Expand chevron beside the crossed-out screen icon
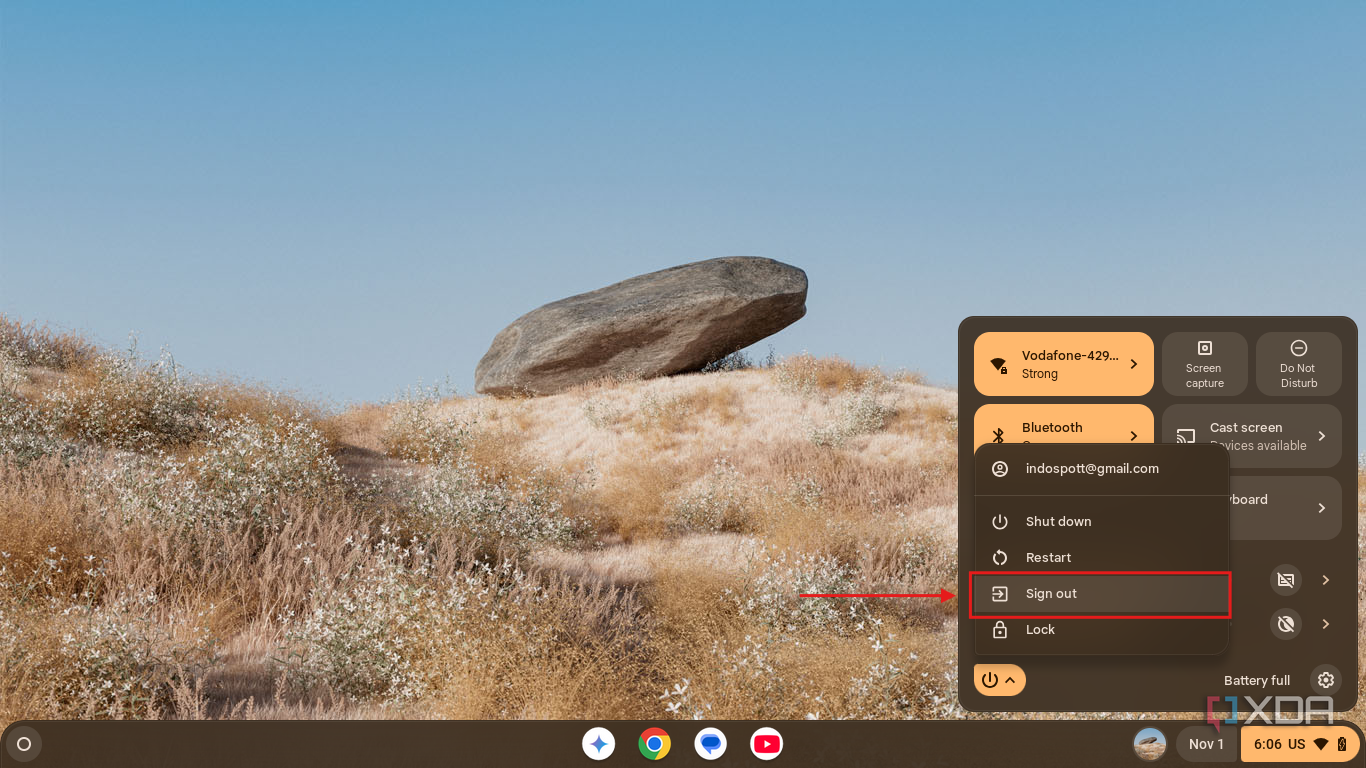The width and height of the screenshot is (1366, 768). pyautogui.click(x=1326, y=580)
